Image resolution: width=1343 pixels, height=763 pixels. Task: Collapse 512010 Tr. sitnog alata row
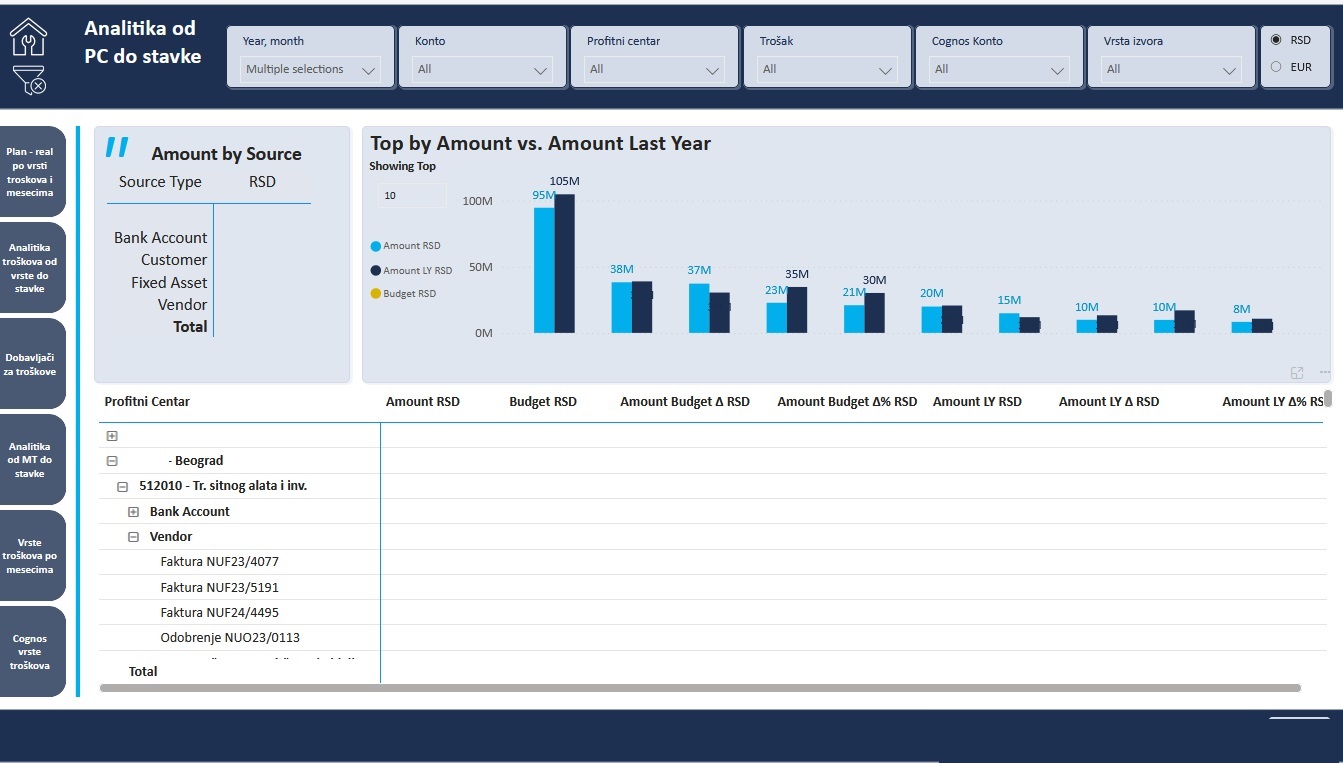tap(123, 486)
